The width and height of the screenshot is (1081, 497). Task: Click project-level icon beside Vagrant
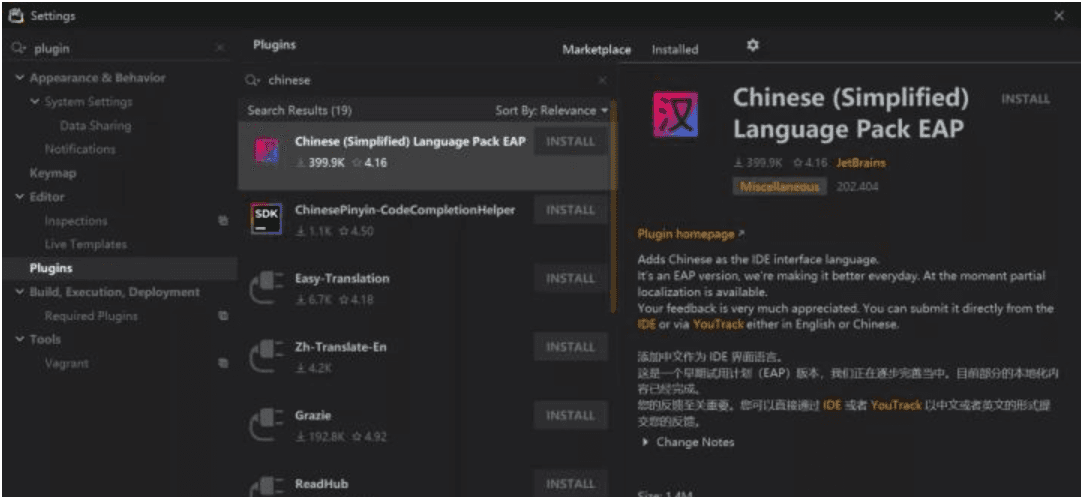click(223, 363)
